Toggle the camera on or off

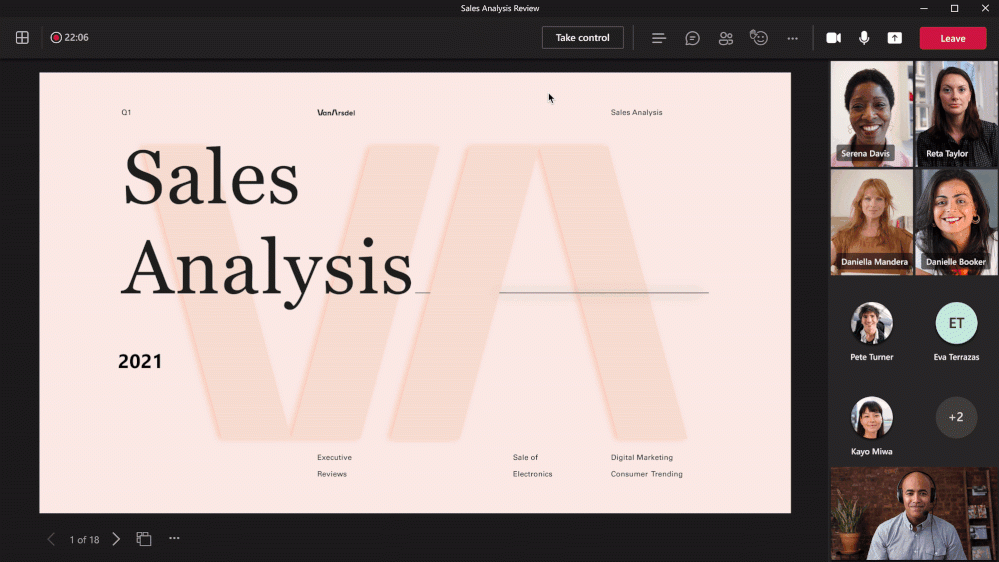tap(833, 38)
